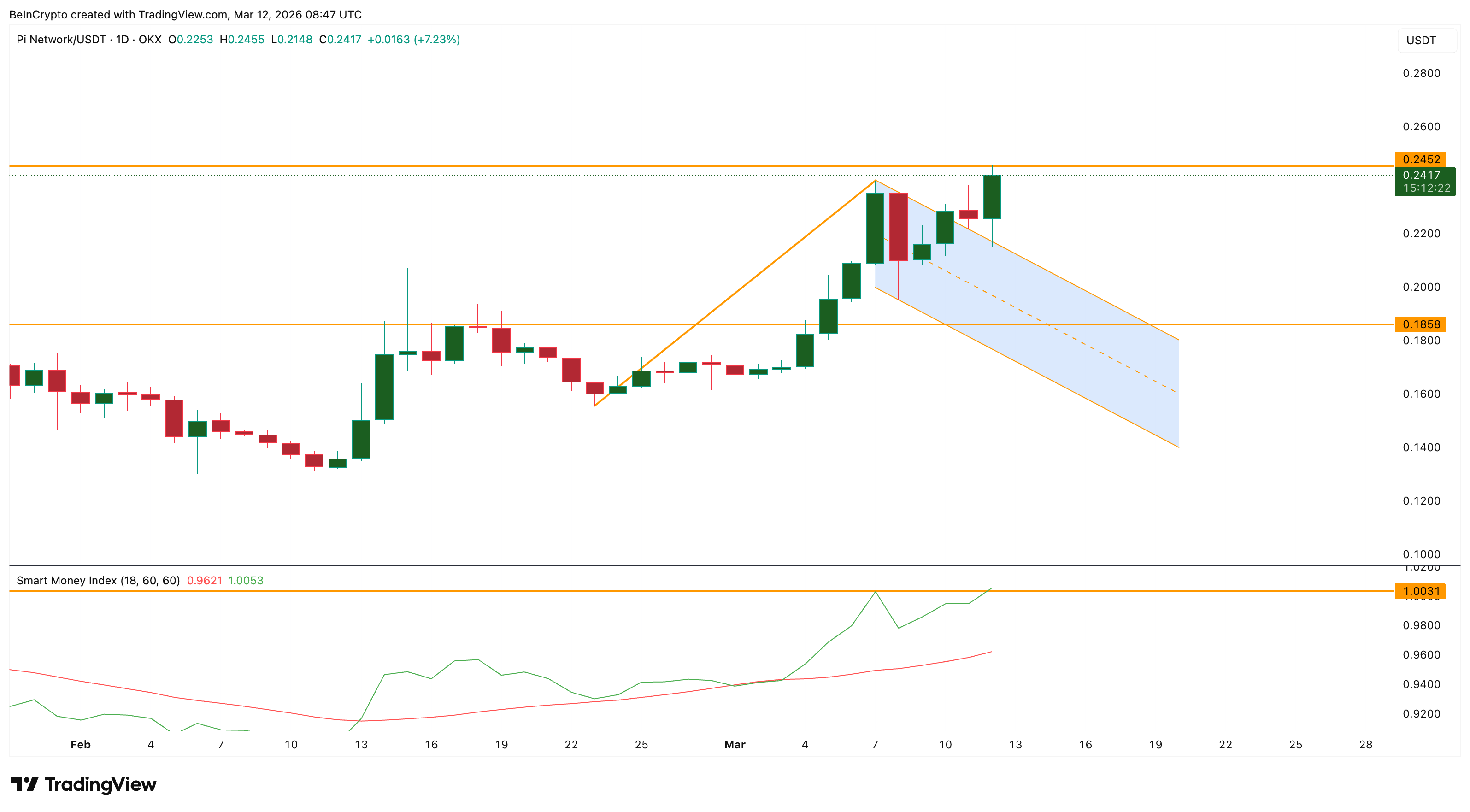Click the green Smart Money Index value 1.0053
This screenshot has height=812, width=1470.
245,580
